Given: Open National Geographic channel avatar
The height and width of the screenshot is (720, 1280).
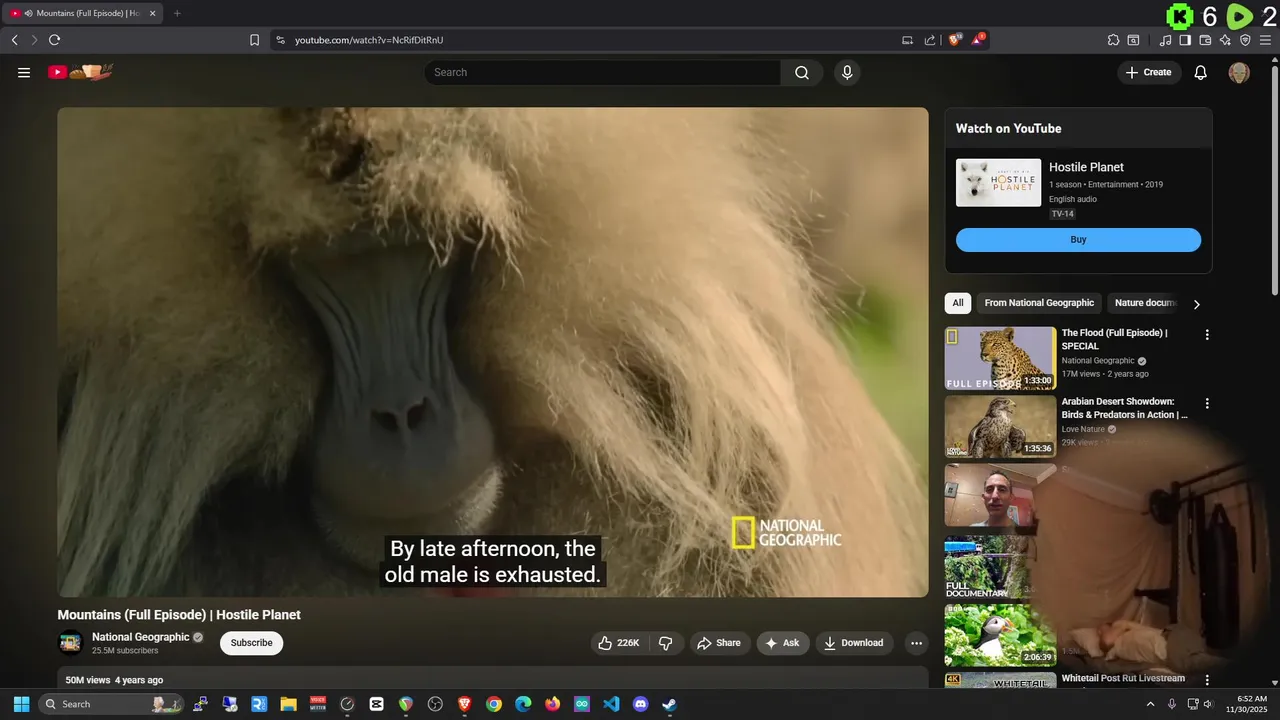Looking at the screenshot, I should point(70,643).
